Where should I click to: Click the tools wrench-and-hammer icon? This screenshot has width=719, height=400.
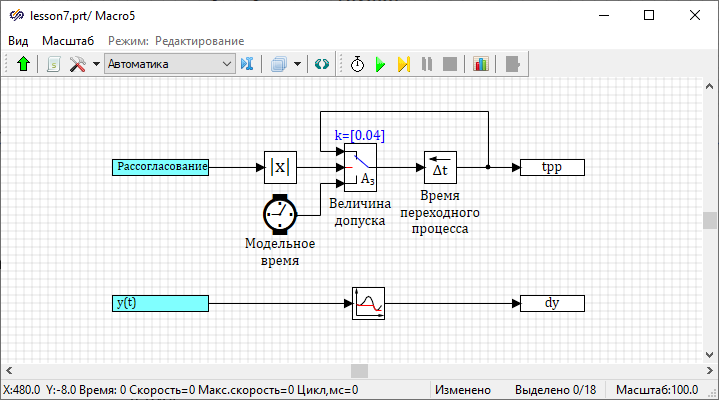[x=77, y=64]
